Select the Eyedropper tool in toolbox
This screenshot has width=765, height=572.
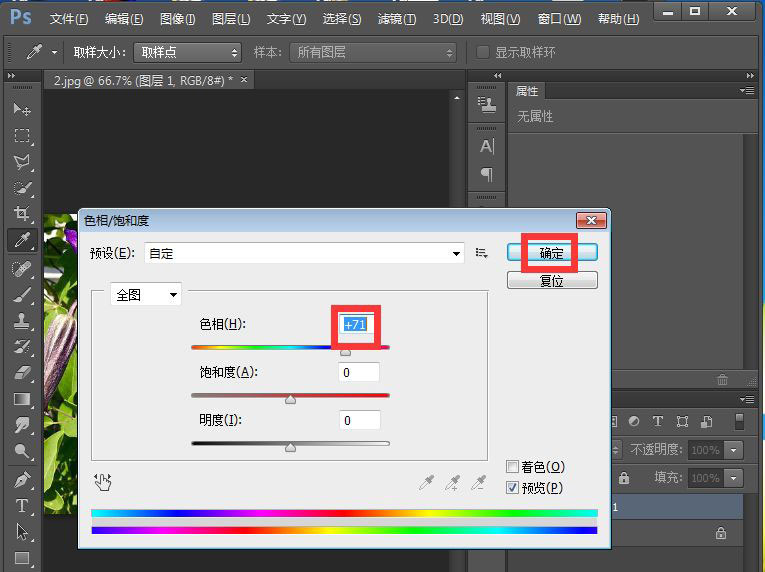[x=22, y=240]
